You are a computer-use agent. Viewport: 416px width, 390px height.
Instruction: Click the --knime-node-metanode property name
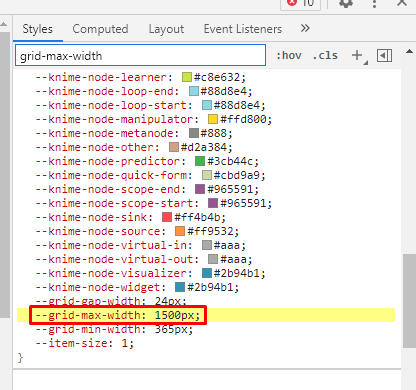(x=104, y=133)
